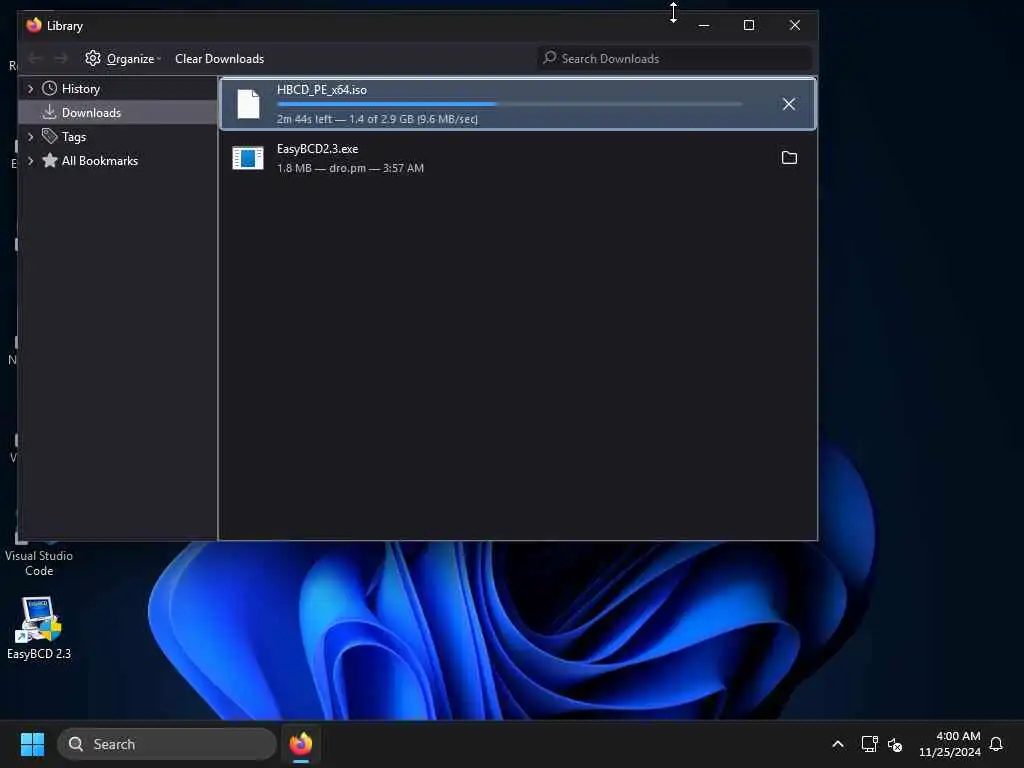This screenshot has width=1024, height=768.
Task: Select History in the sidebar
Action: [81, 89]
